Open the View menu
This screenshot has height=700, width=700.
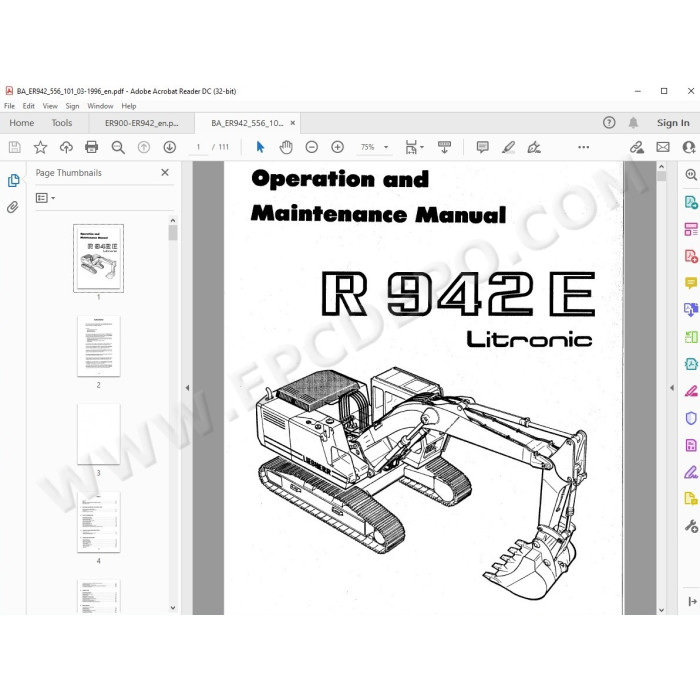tap(50, 106)
